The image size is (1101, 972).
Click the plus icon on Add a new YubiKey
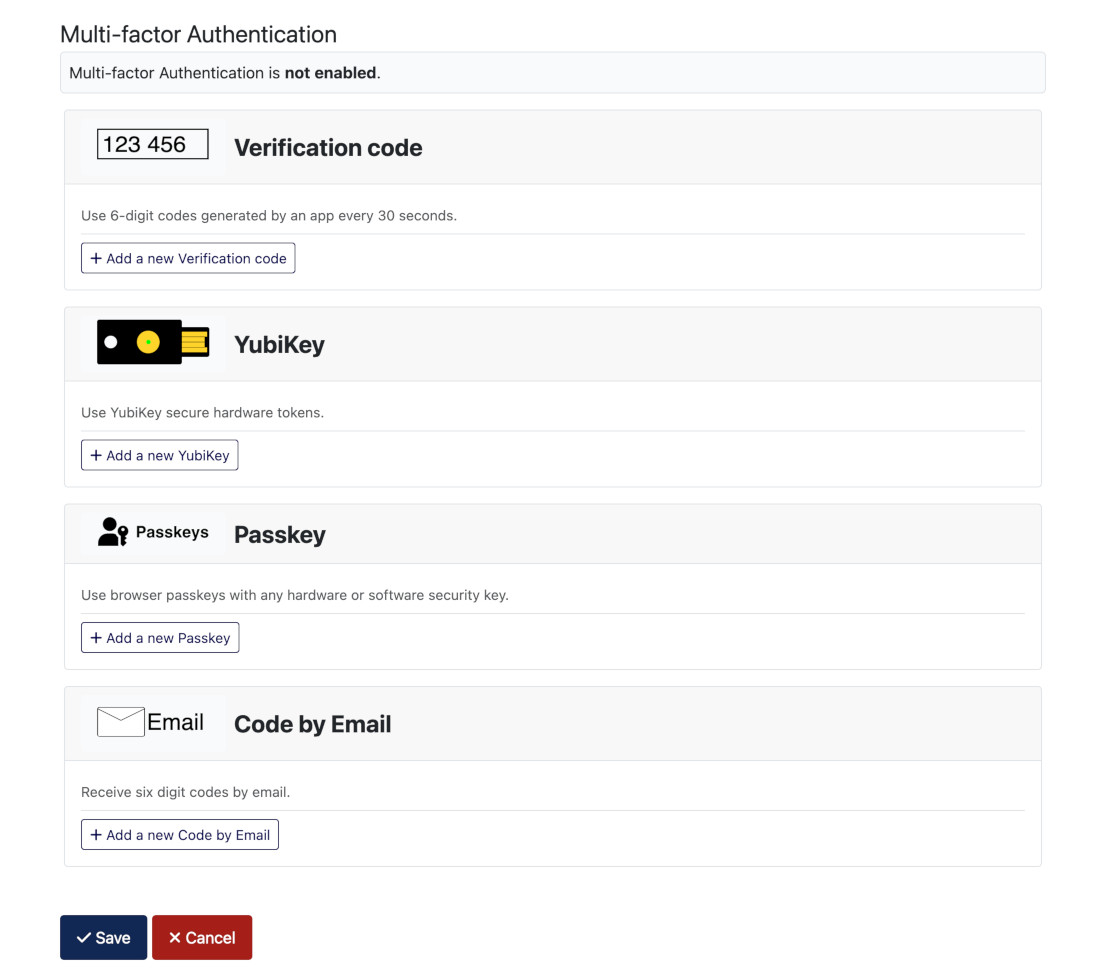pos(94,455)
